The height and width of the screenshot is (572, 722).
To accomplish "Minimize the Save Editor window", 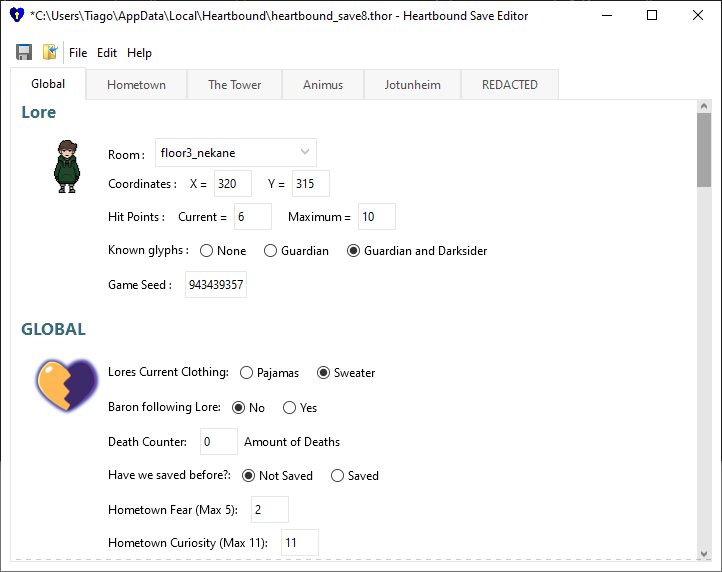I will (x=606, y=16).
